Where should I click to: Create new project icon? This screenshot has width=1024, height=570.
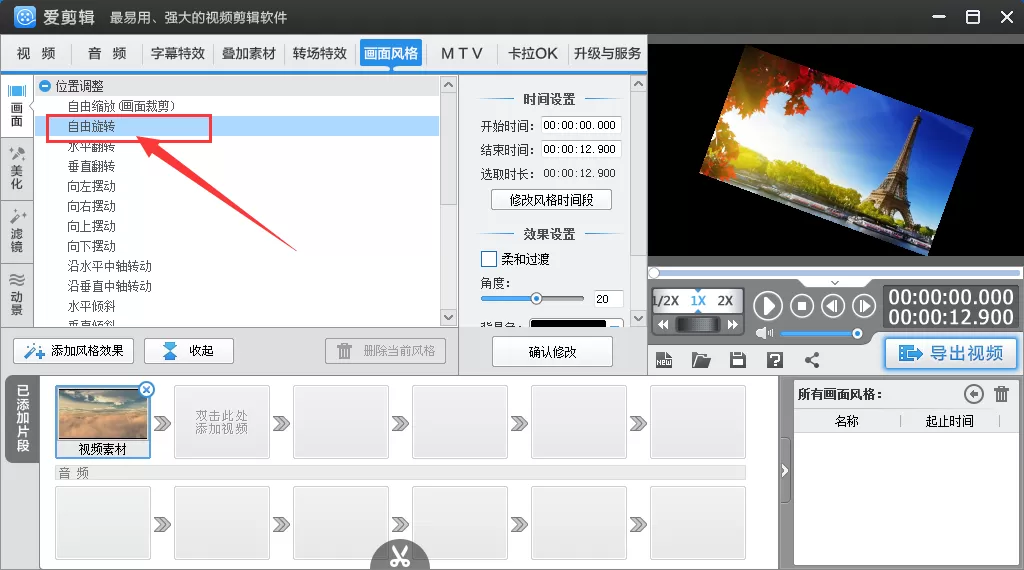pos(664,360)
